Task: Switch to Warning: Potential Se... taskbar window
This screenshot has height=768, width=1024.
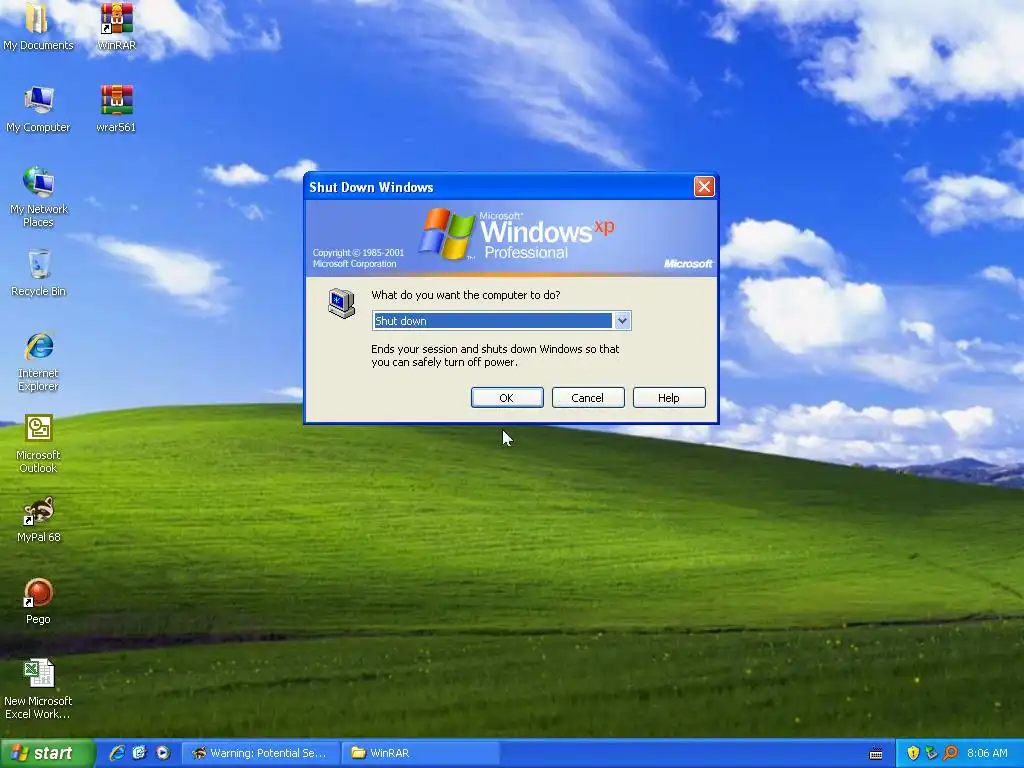Action: click(261, 753)
